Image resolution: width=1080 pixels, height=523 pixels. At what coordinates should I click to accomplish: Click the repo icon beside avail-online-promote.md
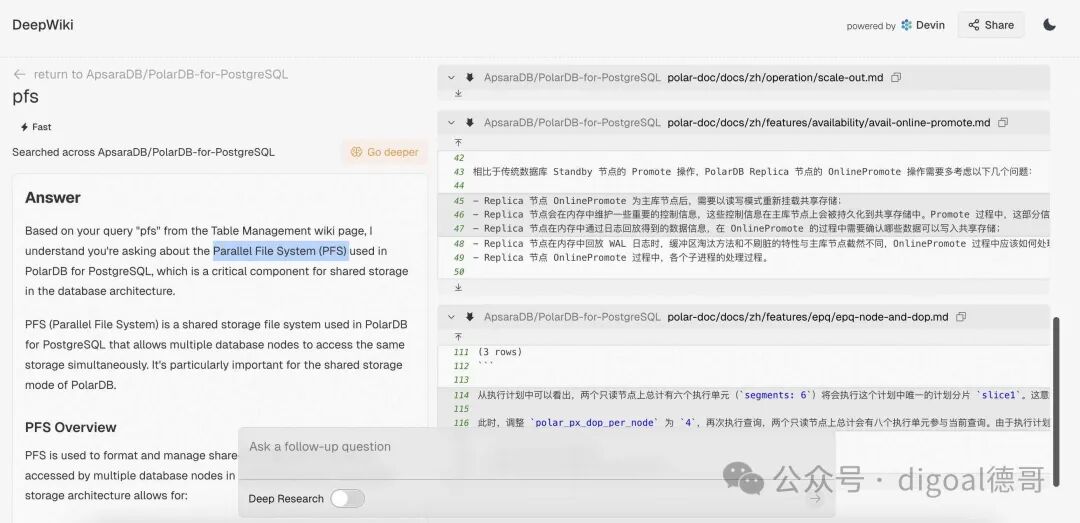click(470, 123)
